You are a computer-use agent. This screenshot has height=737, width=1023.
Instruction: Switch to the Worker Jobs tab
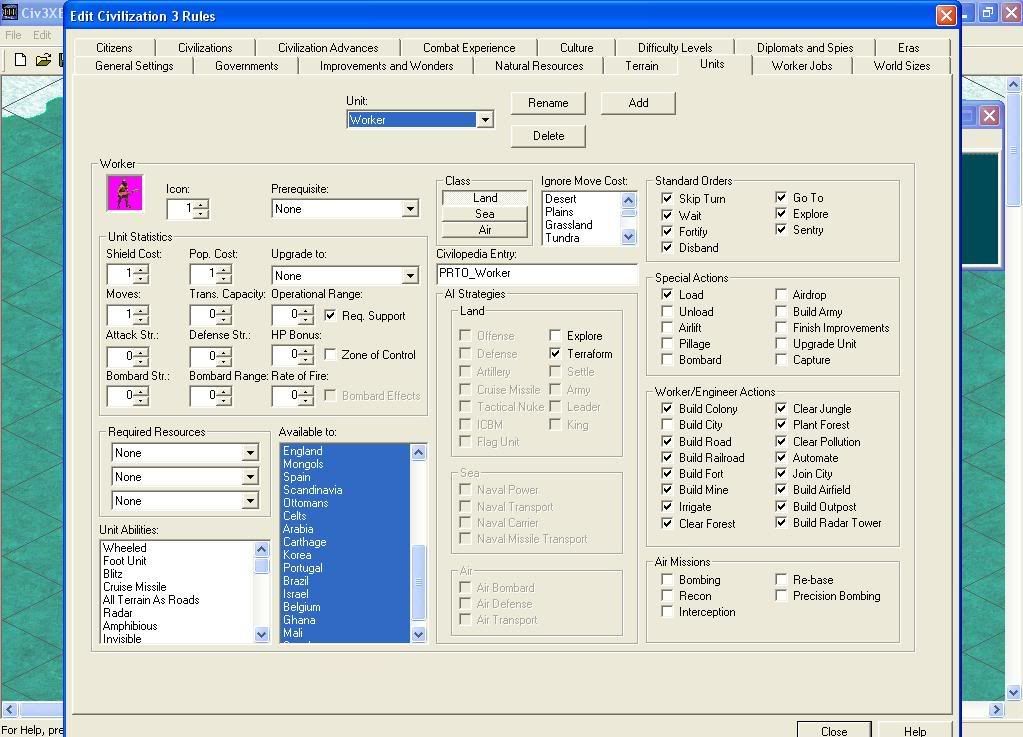point(802,66)
